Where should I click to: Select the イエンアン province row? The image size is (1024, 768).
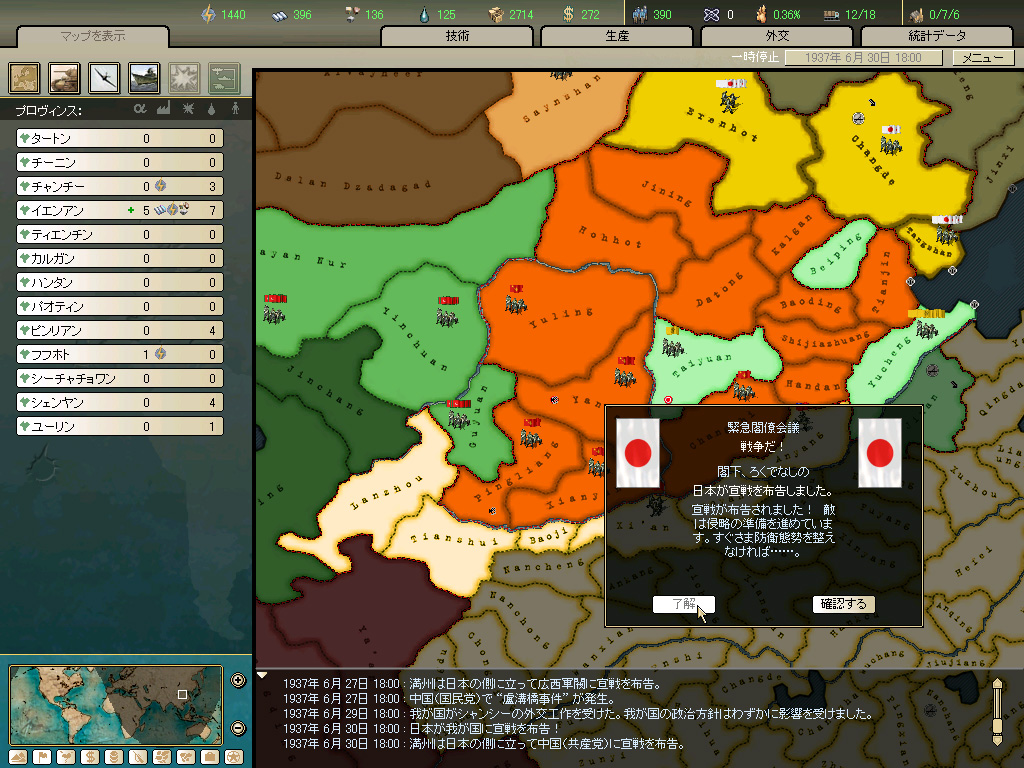(120, 210)
